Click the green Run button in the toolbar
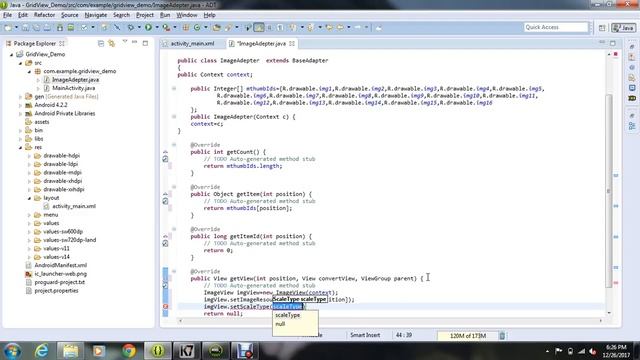The image size is (640, 360). [148, 27]
